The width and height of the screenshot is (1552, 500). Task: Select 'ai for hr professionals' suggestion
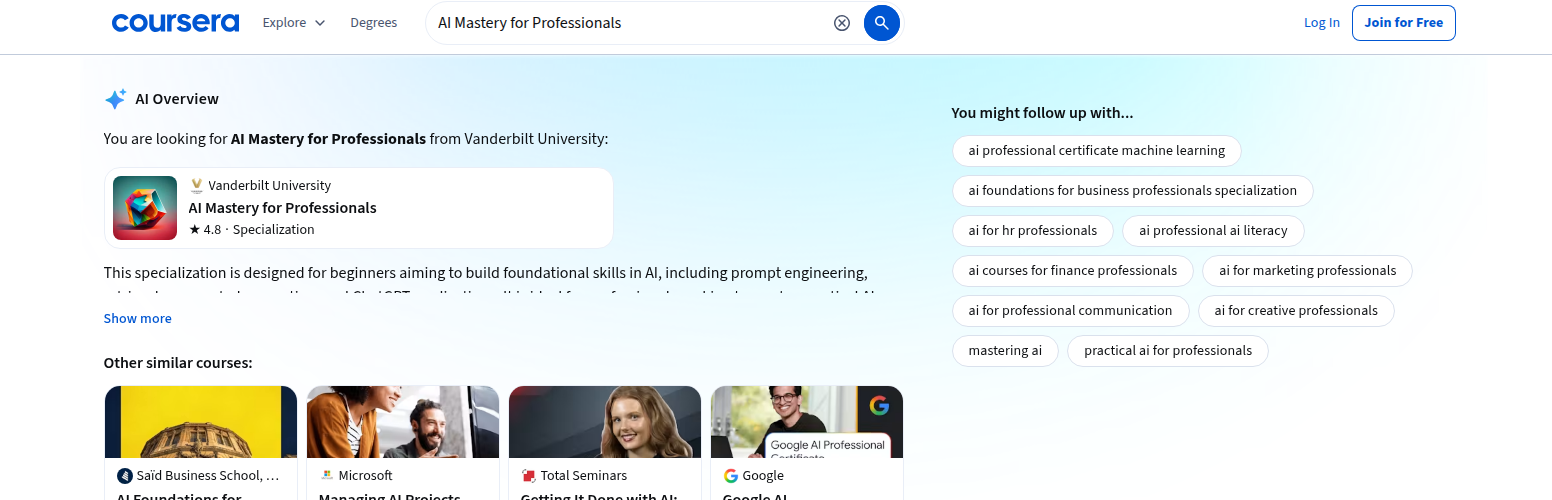pyautogui.click(x=1032, y=231)
